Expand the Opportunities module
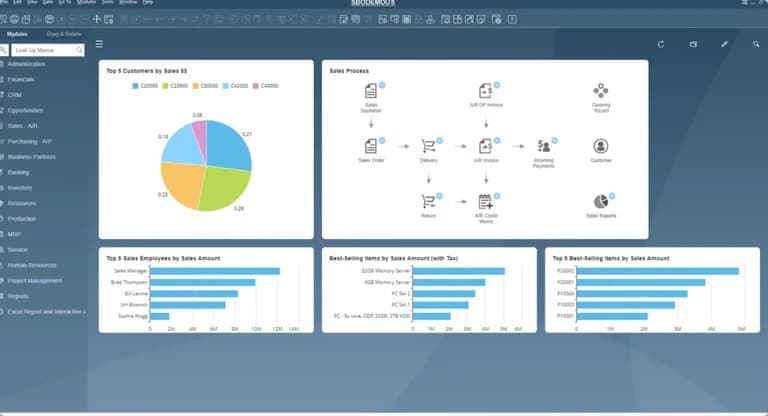Image resolution: width=768 pixels, height=416 pixels. coord(25,111)
